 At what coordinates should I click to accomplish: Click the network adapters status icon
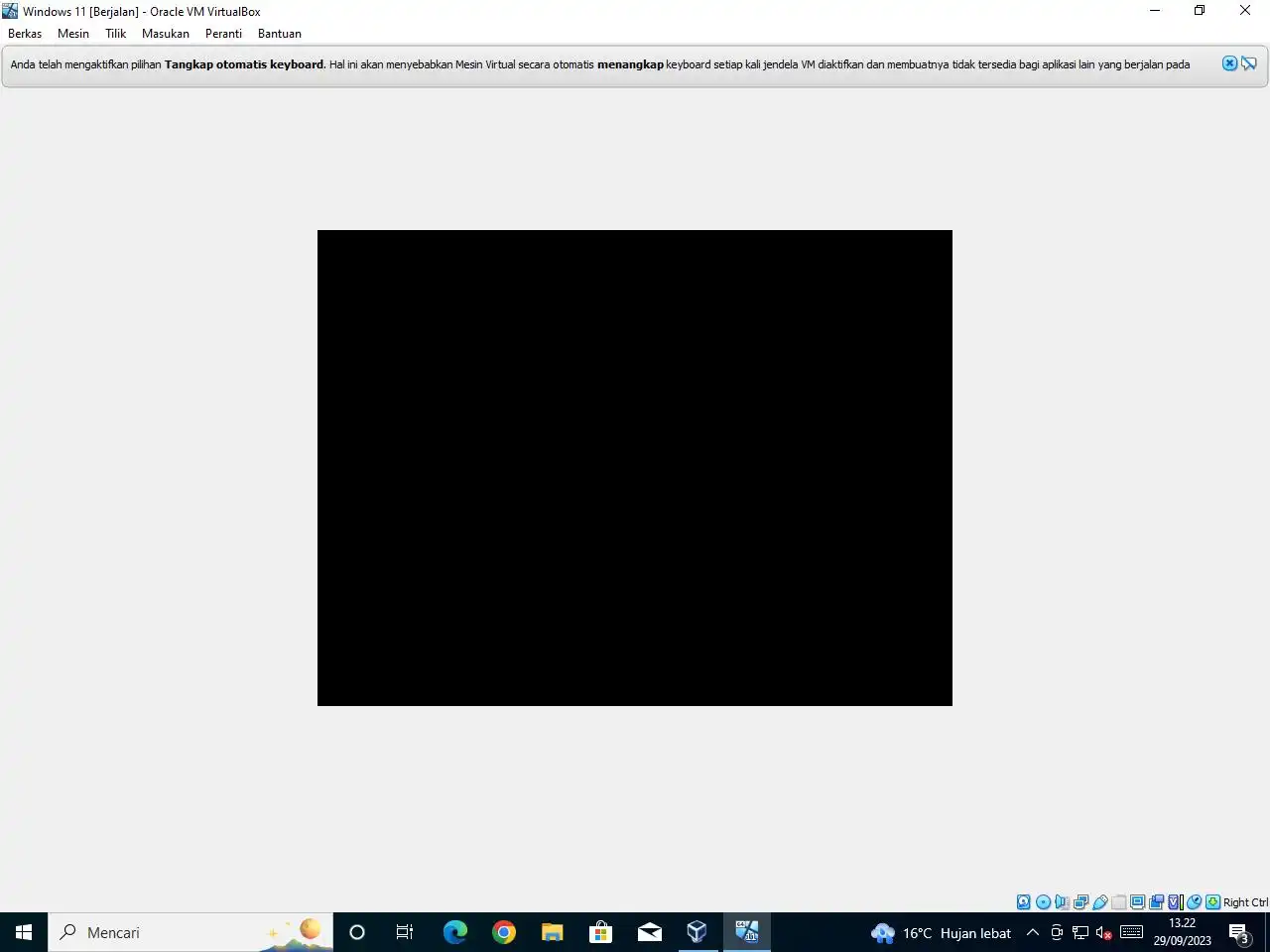pyautogui.click(x=1080, y=902)
